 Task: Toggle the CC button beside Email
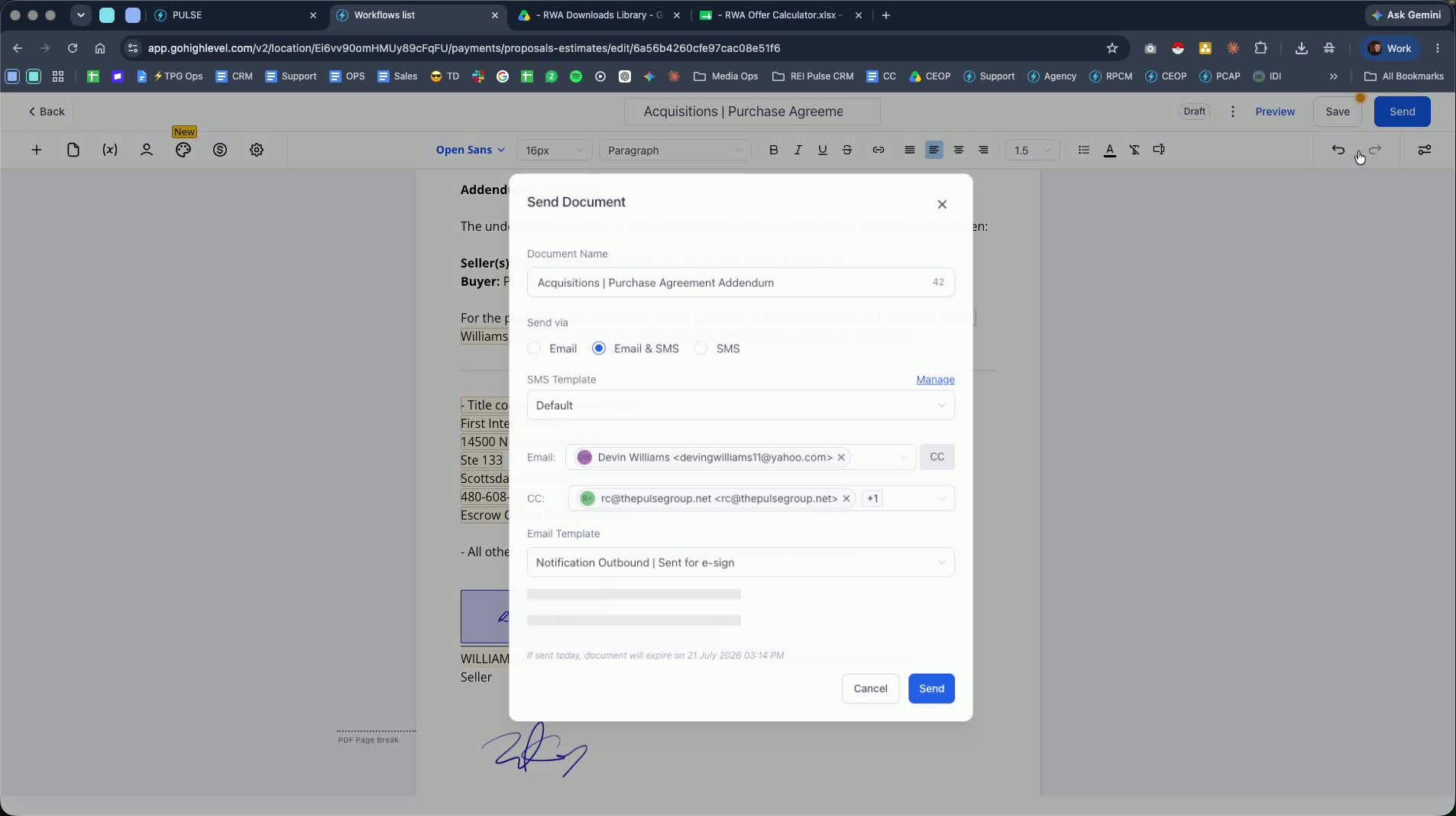937,457
